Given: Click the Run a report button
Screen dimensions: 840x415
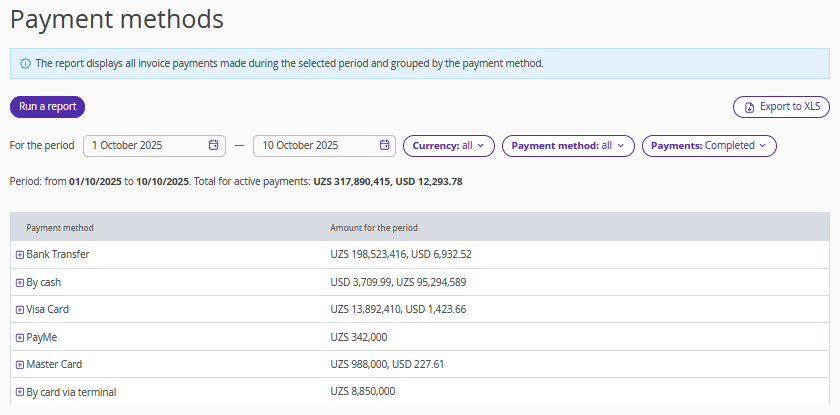Looking at the screenshot, I should click(x=47, y=107).
